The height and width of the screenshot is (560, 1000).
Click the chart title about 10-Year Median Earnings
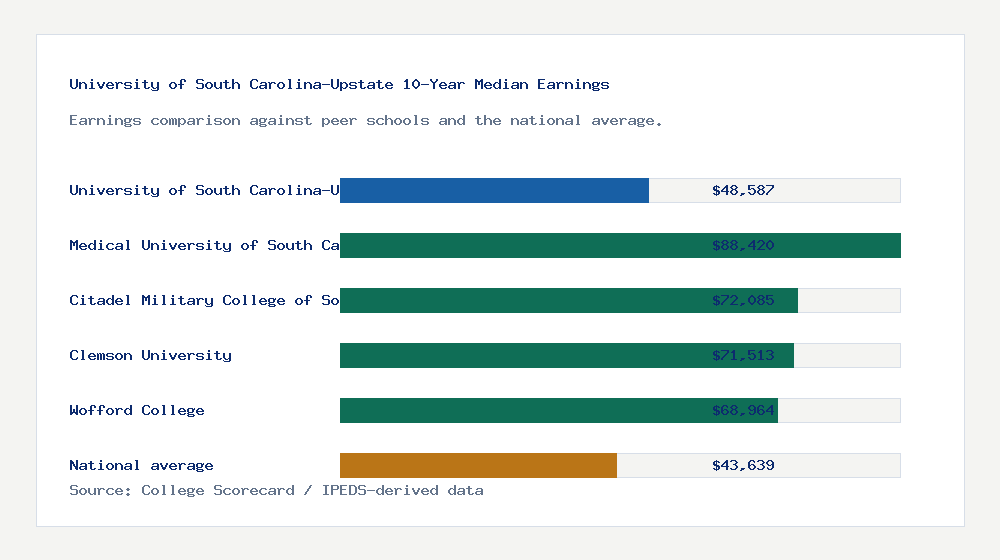tap(339, 84)
